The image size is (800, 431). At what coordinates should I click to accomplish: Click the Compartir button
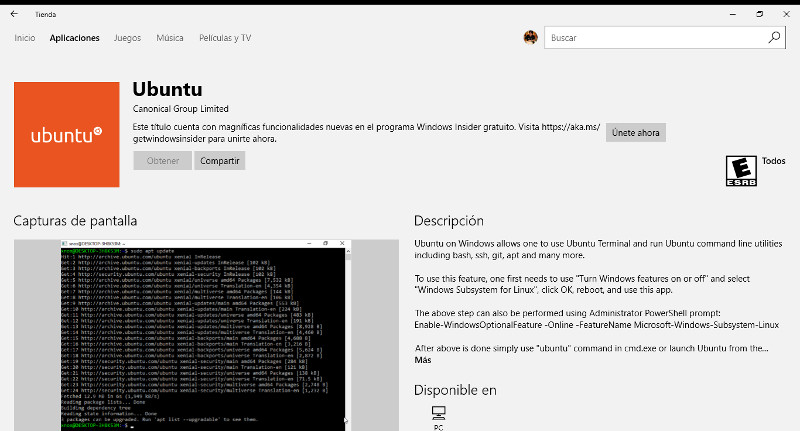[220, 160]
